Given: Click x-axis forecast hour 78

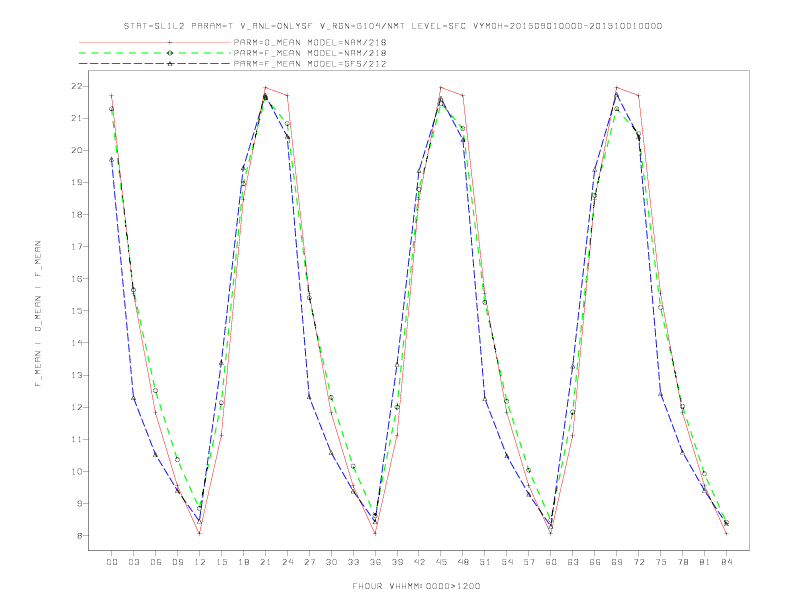Looking at the screenshot, I should click(x=683, y=562).
